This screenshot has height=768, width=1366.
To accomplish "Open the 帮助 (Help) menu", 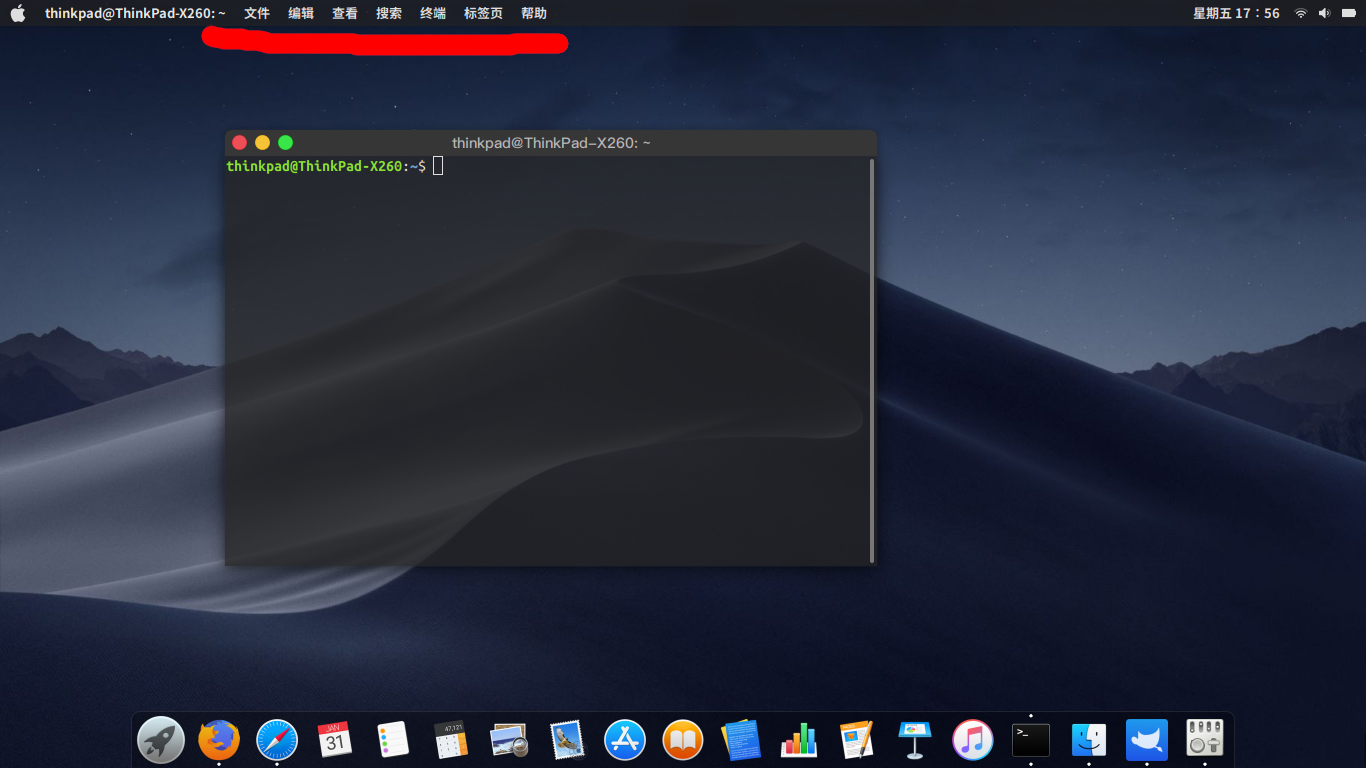I will tap(533, 13).
